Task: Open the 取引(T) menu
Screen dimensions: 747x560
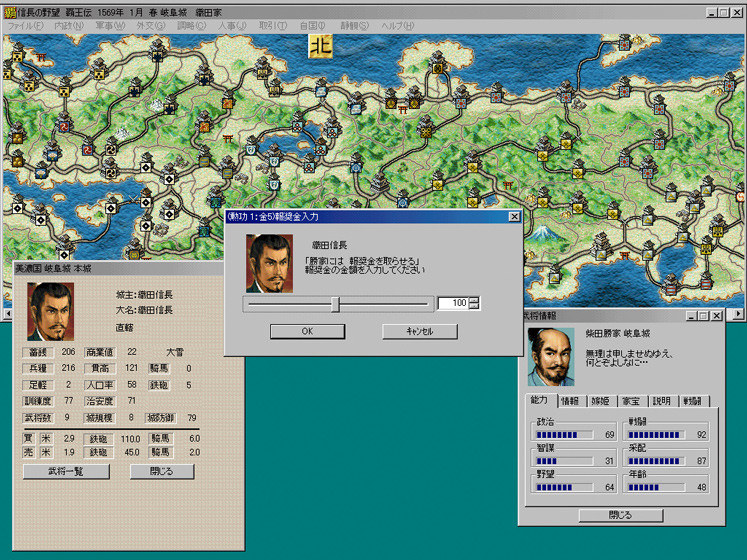Action: [273, 26]
